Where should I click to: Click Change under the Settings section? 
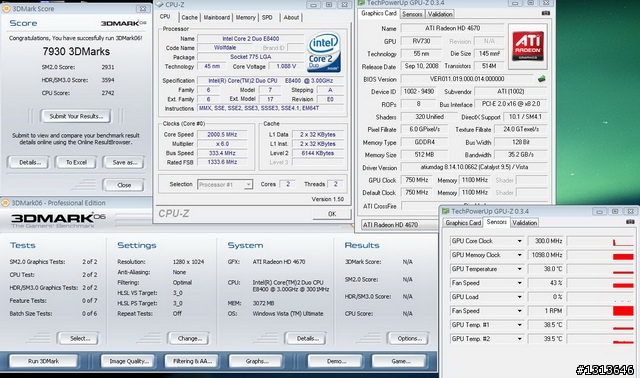tap(189, 338)
